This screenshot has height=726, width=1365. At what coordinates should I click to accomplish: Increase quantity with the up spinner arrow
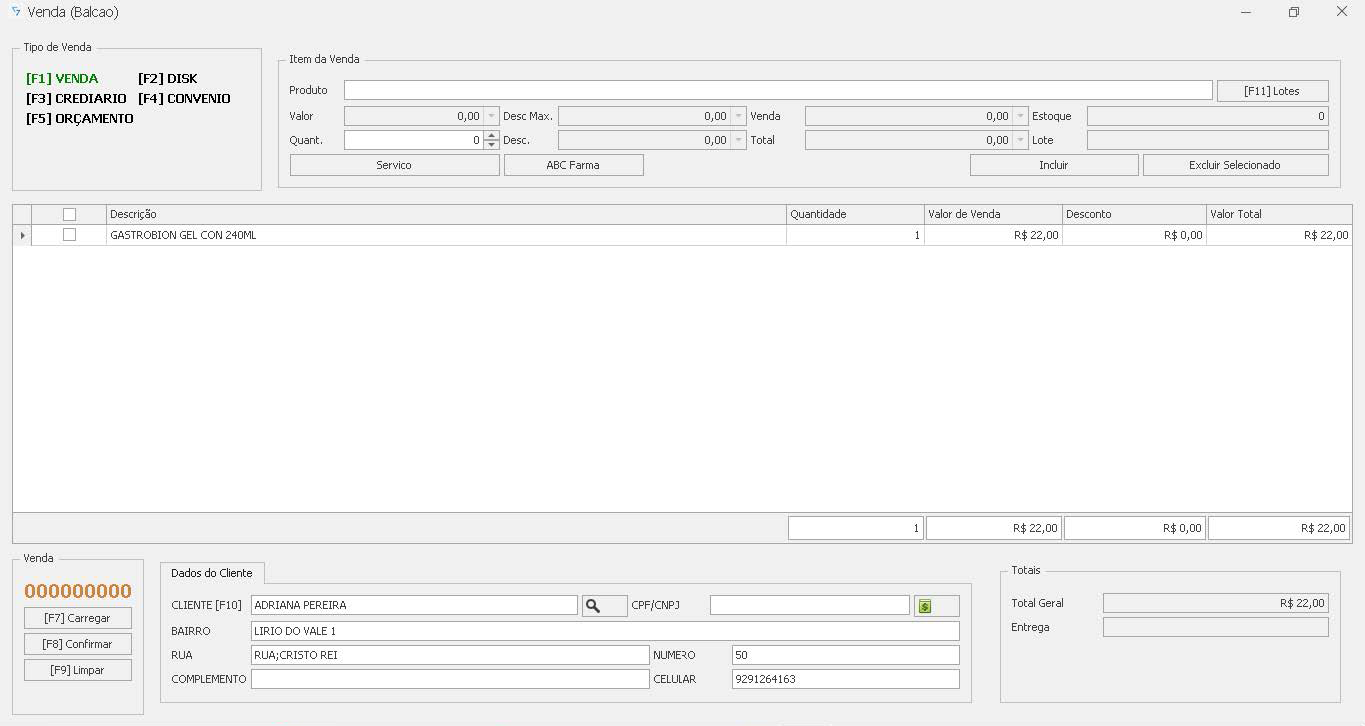[x=491, y=136]
